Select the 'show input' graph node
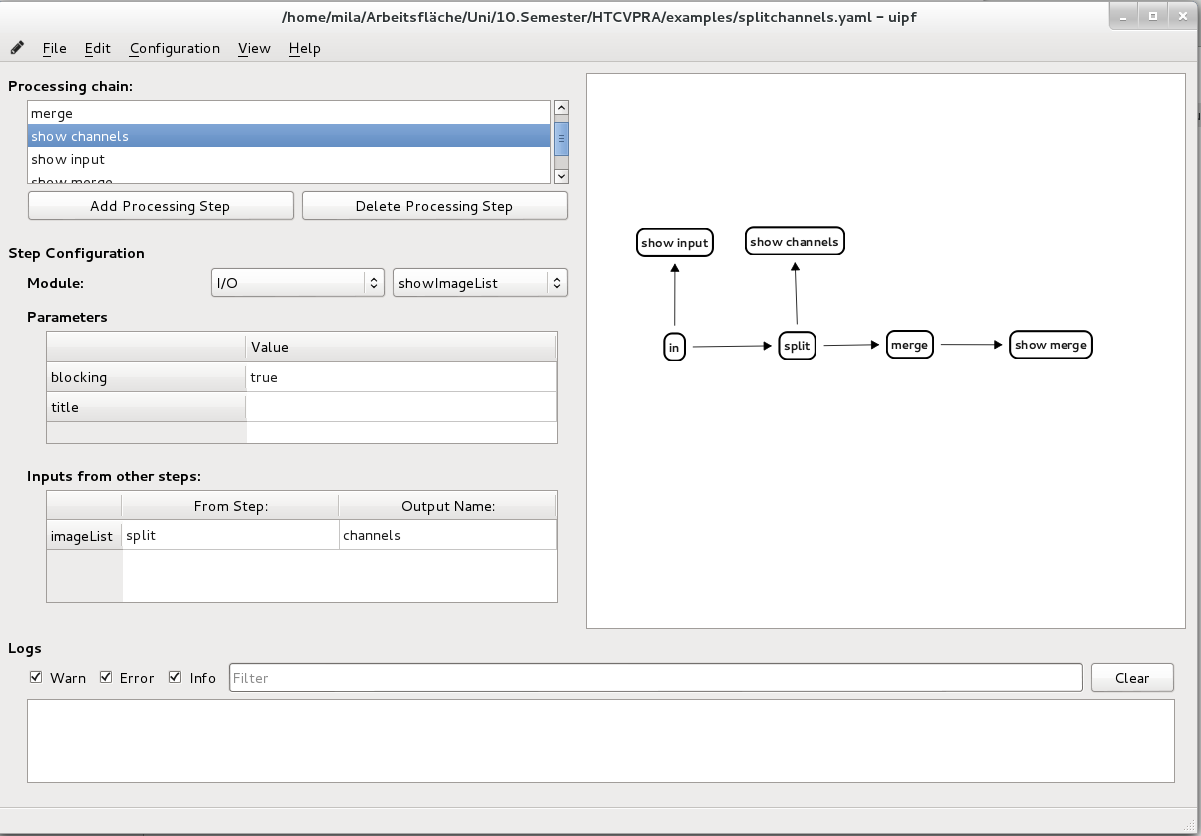The width and height of the screenshot is (1201, 836). point(675,243)
